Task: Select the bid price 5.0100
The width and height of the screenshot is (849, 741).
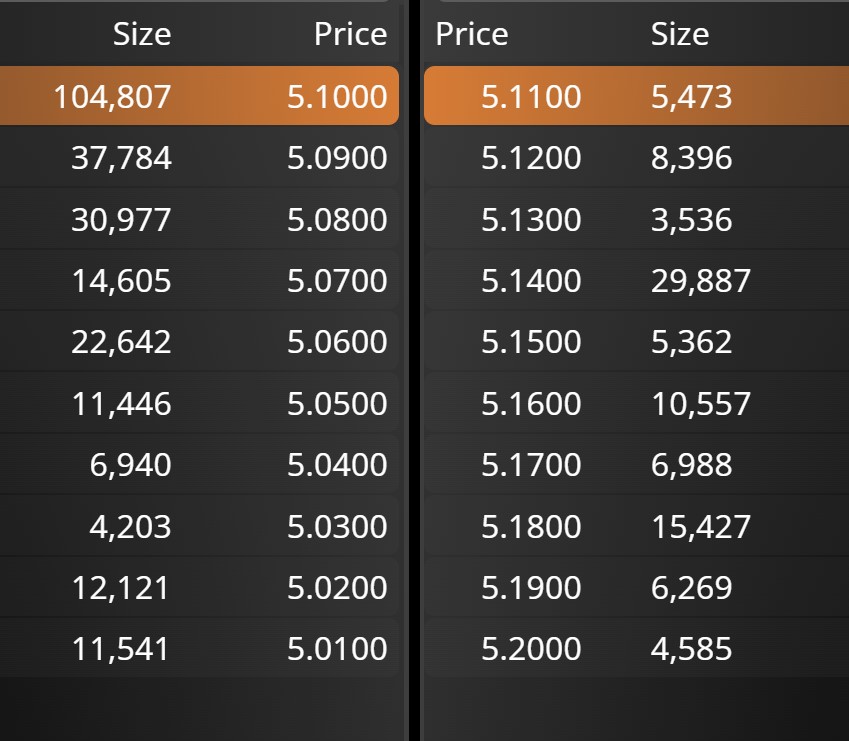Action: 337,649
